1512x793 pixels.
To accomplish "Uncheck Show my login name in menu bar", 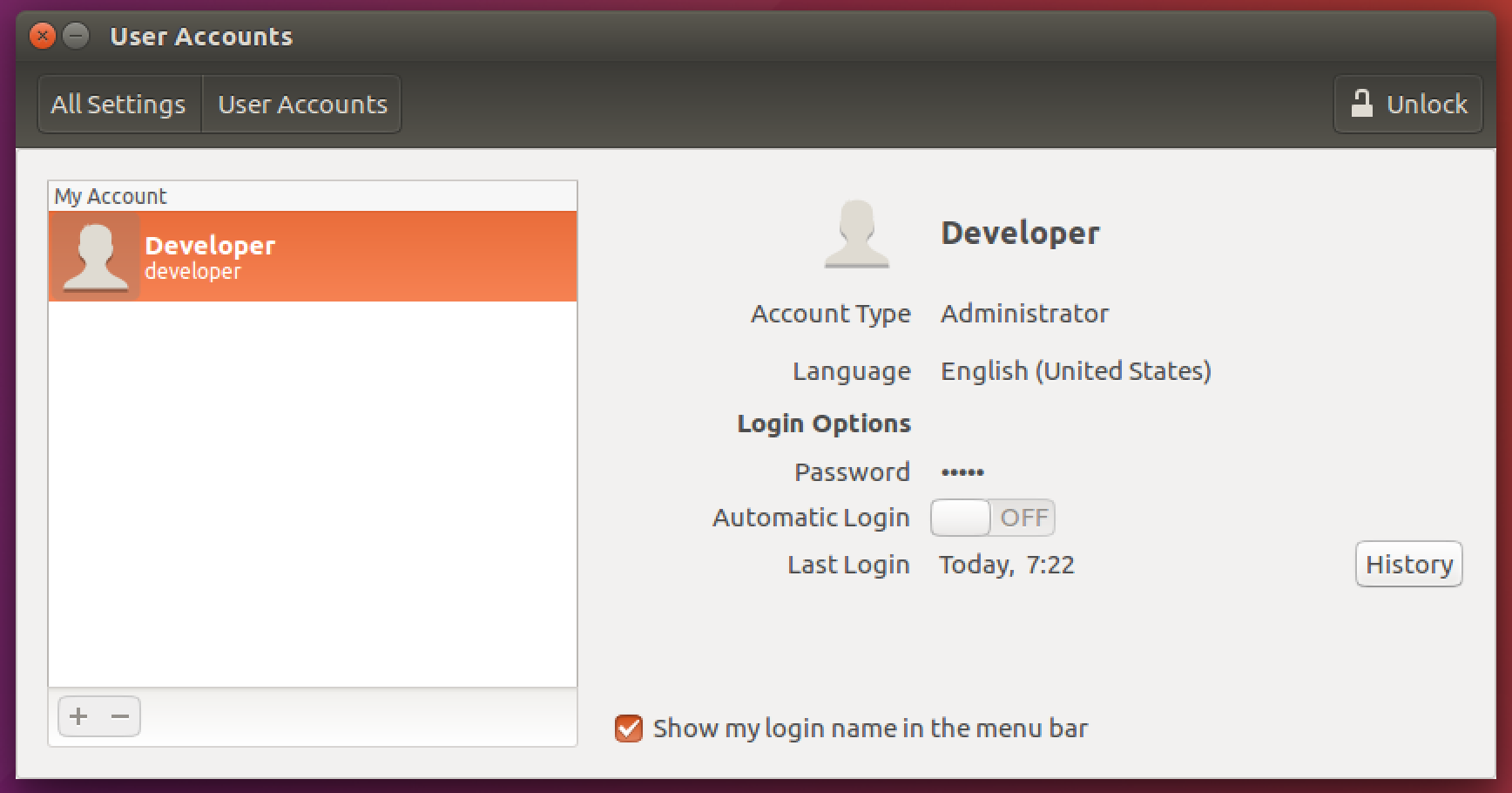I will point(628,729).
